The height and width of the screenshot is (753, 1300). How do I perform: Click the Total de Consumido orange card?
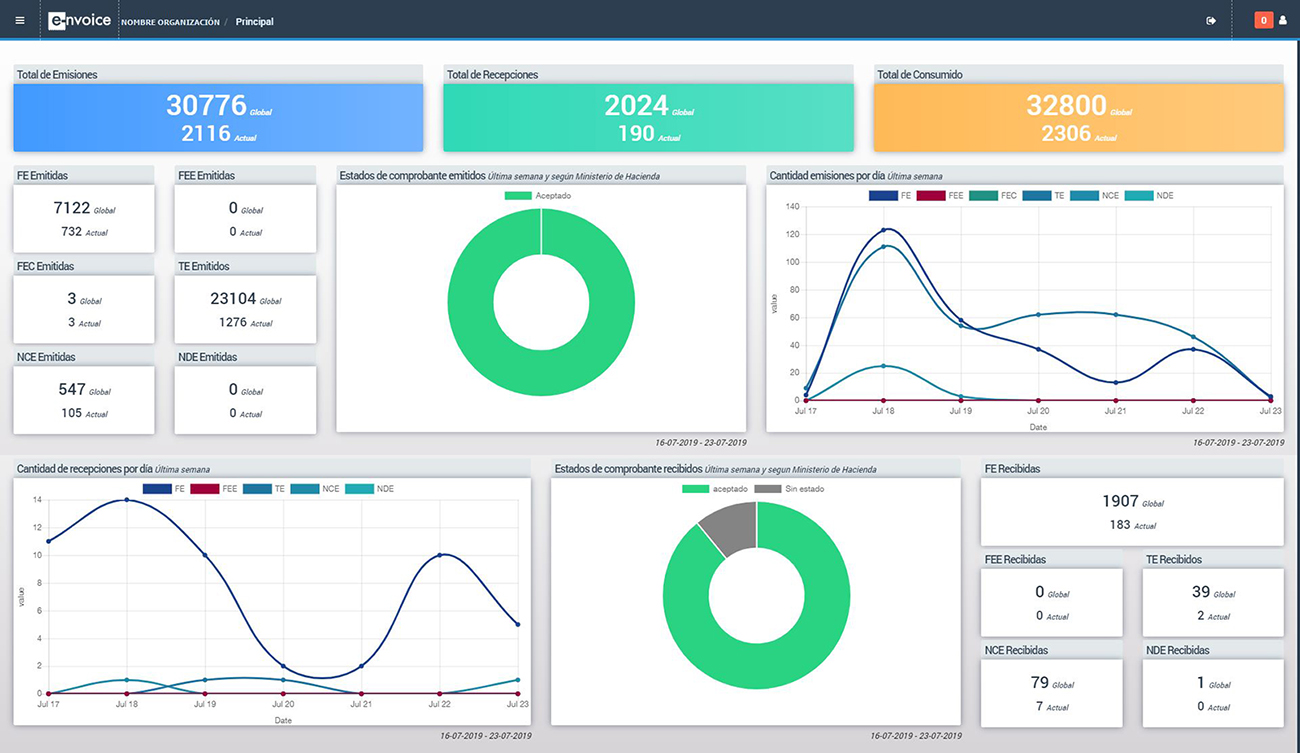tap(1078, 118)
